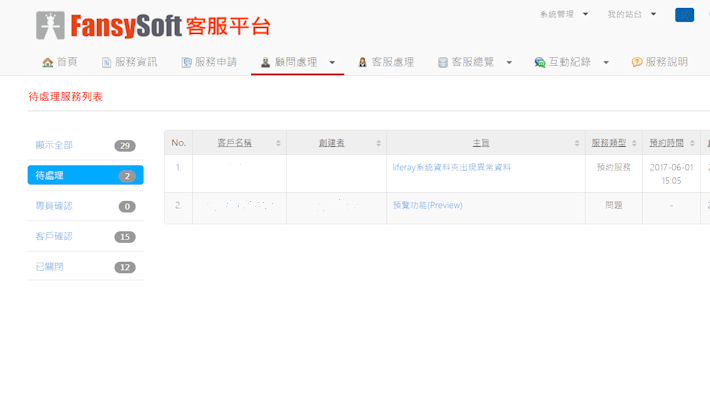Screen dimensions: 710x400
Task: Click the 服務申請 form icon
Action: click(x=186, y=62)
